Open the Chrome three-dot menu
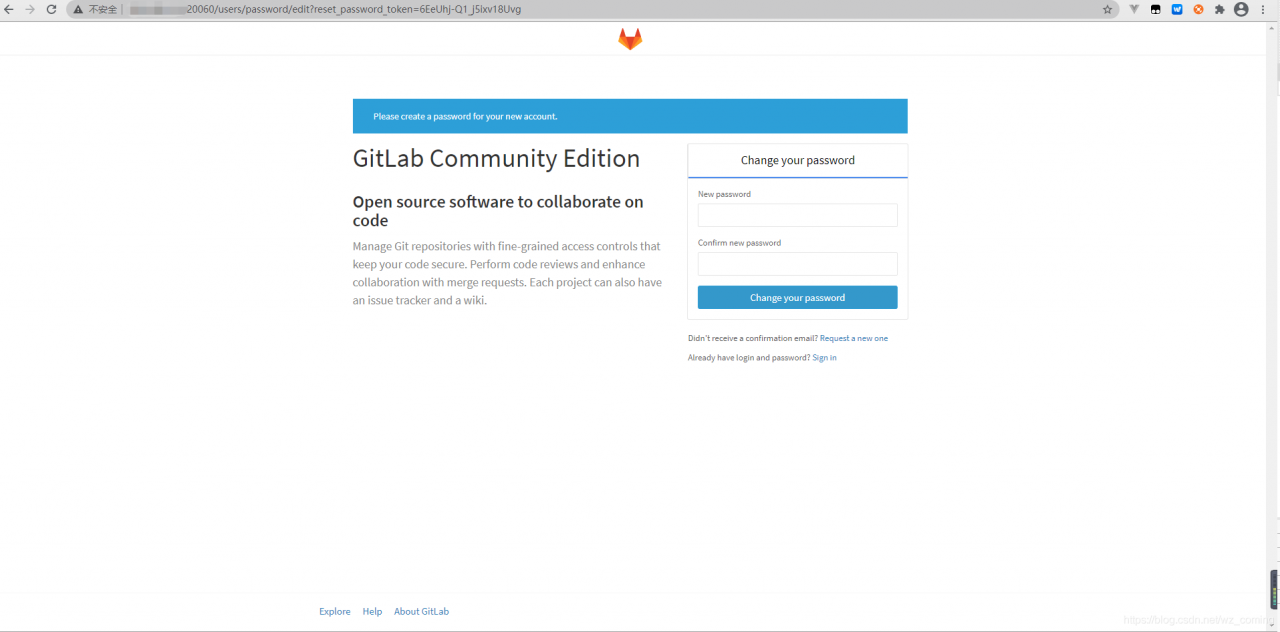Screen dimensions: 1280x632 coord(1263,9)
